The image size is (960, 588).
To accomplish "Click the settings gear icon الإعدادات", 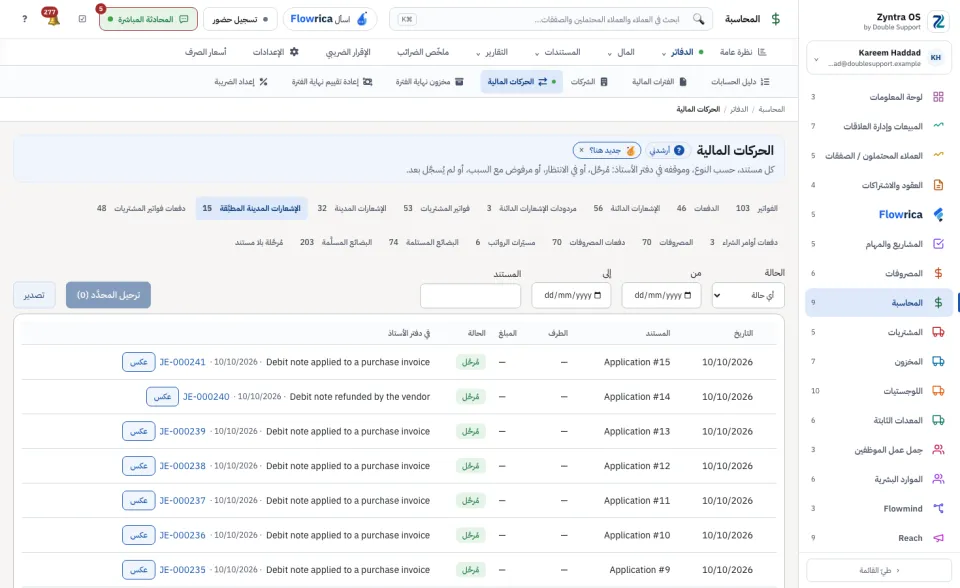I will 294,52.
